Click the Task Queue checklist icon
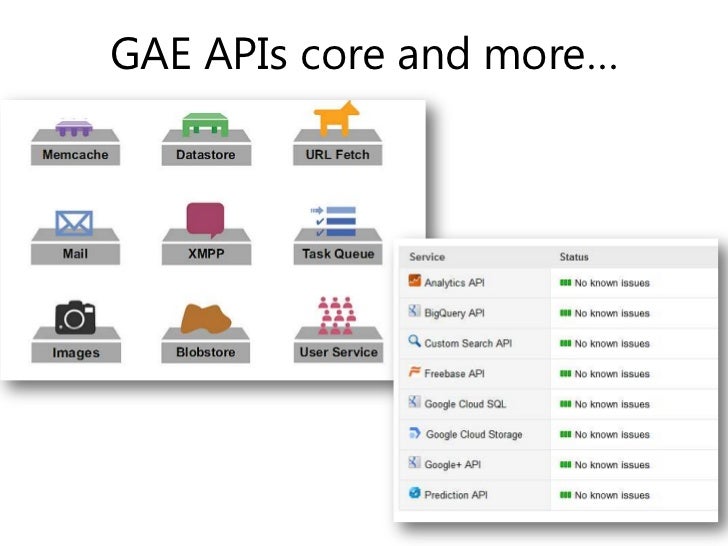Image resolution: width=728 pixels, height=546 pixels. point(333,221)
